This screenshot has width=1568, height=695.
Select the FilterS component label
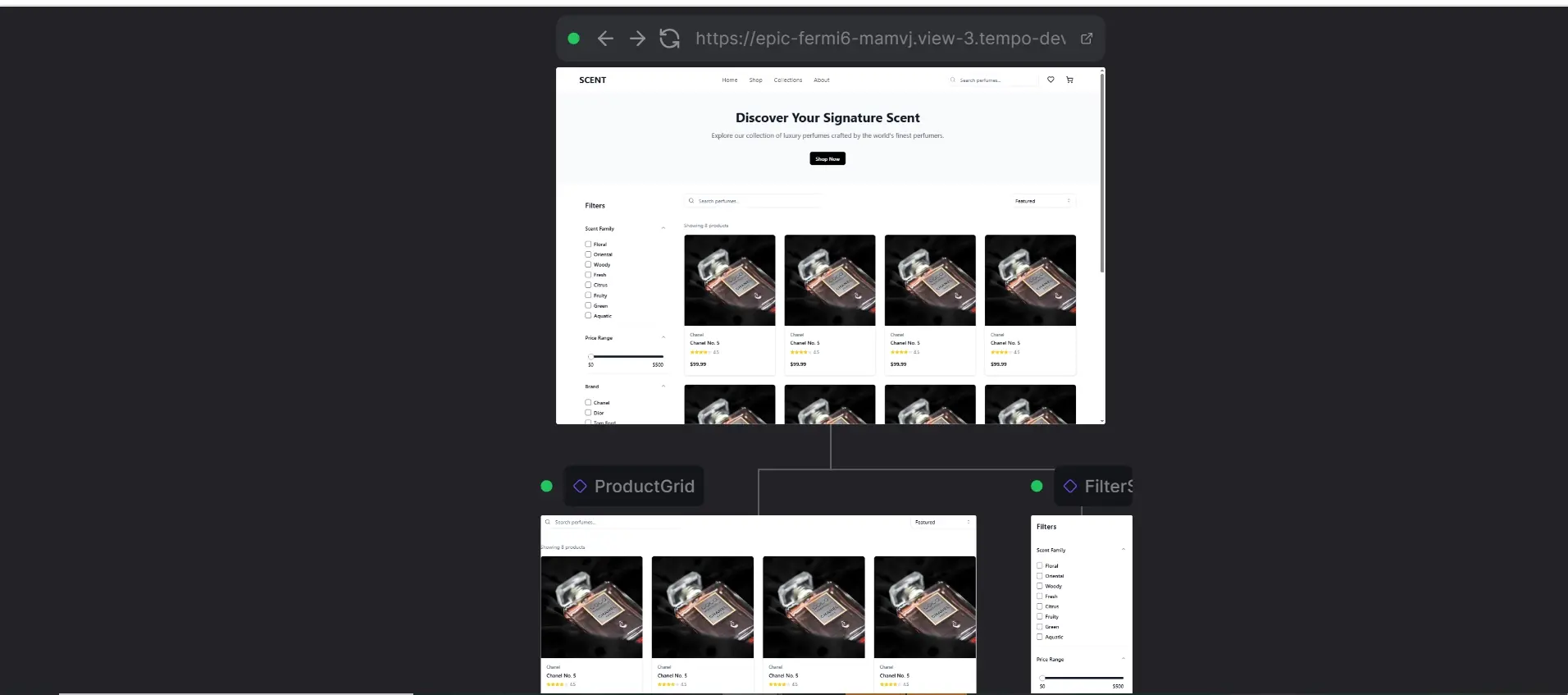[1108, 486]
